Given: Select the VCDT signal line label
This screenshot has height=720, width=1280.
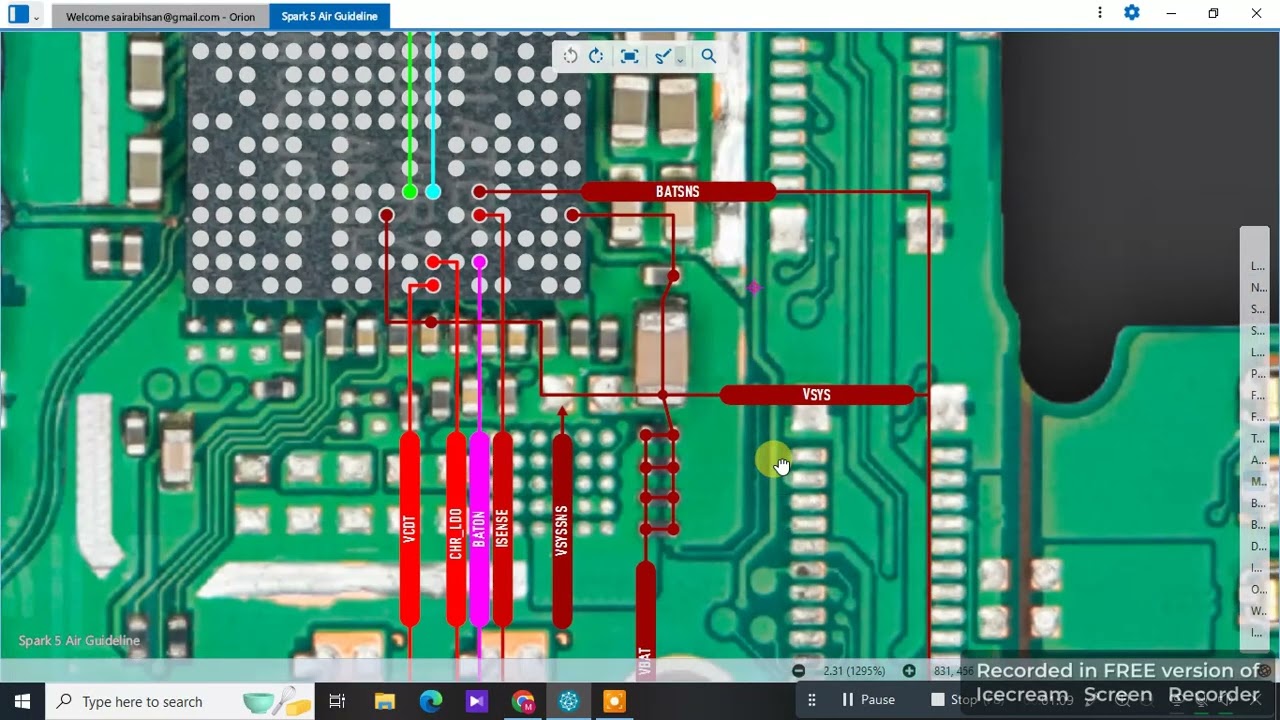Looking at the screenshot, I should [409, 530].
